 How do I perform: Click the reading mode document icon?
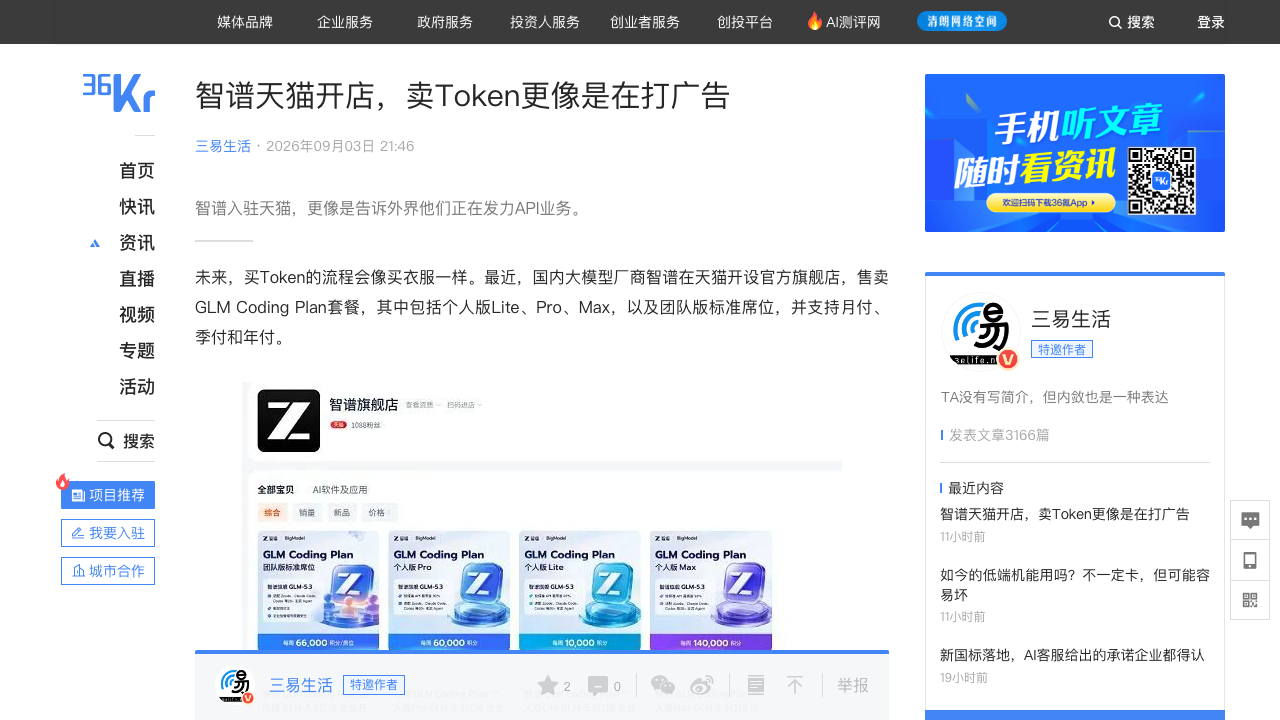click(756, 685)
